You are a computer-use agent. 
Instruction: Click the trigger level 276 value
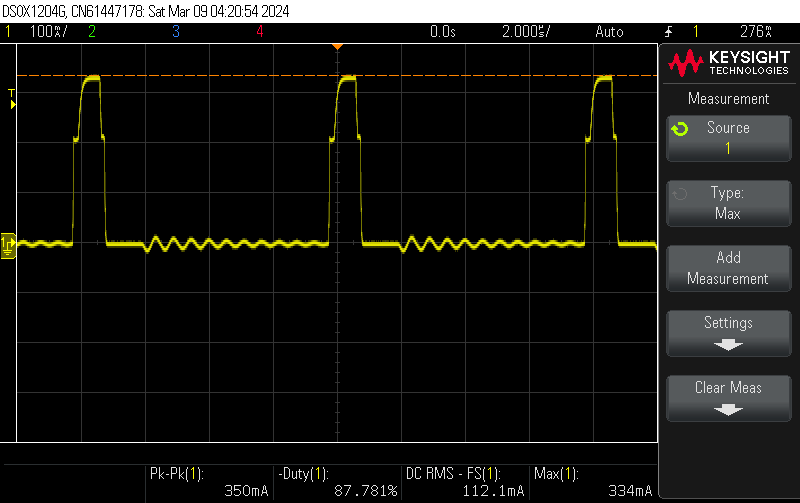(x=756, y=32)
